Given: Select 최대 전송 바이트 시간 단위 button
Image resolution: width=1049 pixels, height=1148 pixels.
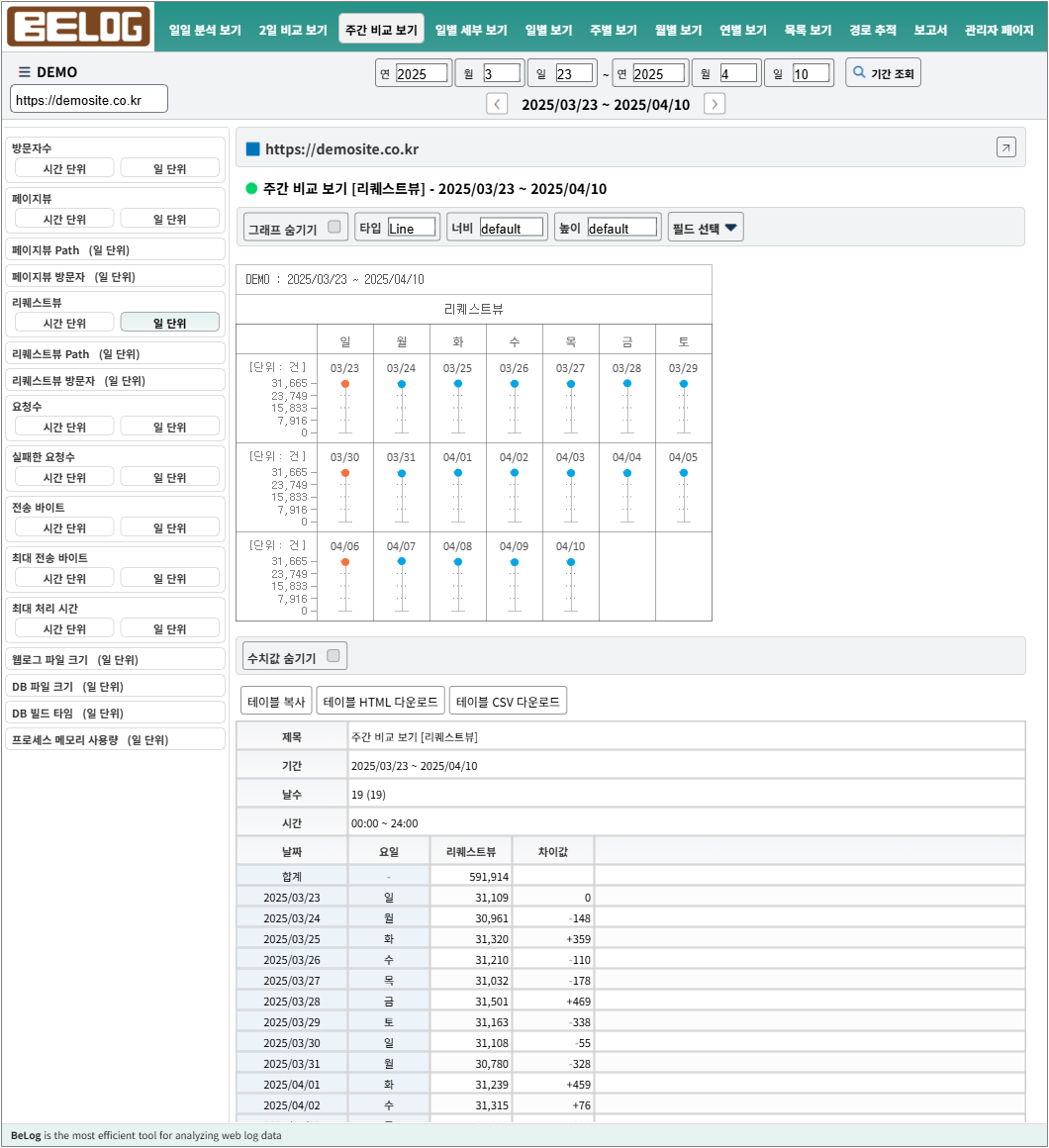Looking at the screenshot, I should (x=64, y=578).
